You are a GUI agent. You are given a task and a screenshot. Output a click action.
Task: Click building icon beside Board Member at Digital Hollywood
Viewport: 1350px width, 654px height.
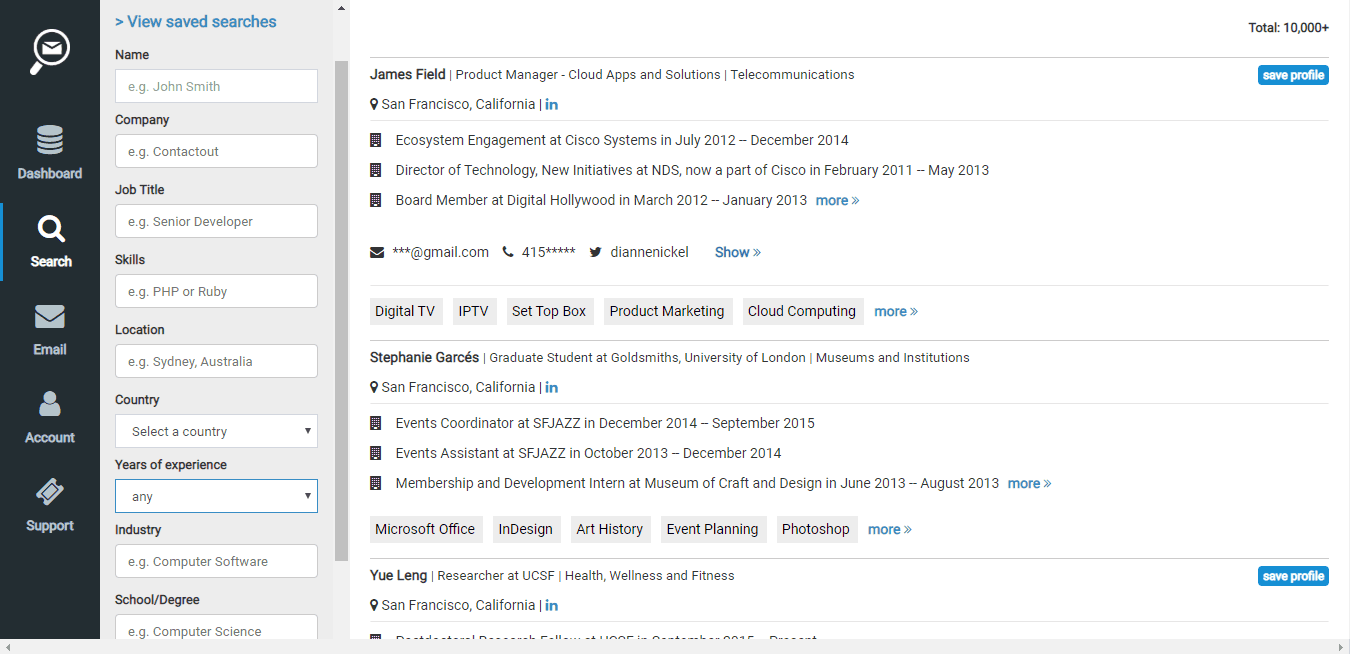coord(376,200)
